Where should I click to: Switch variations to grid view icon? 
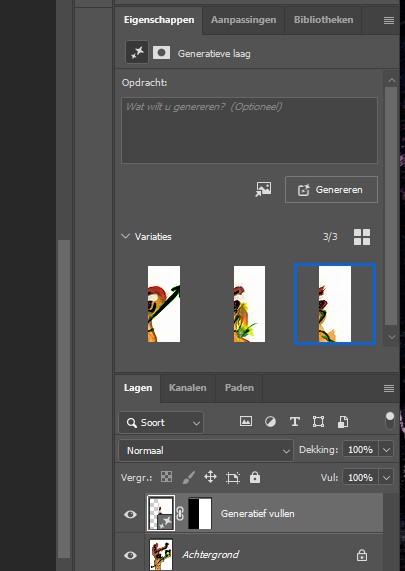(x=362, y=237)
